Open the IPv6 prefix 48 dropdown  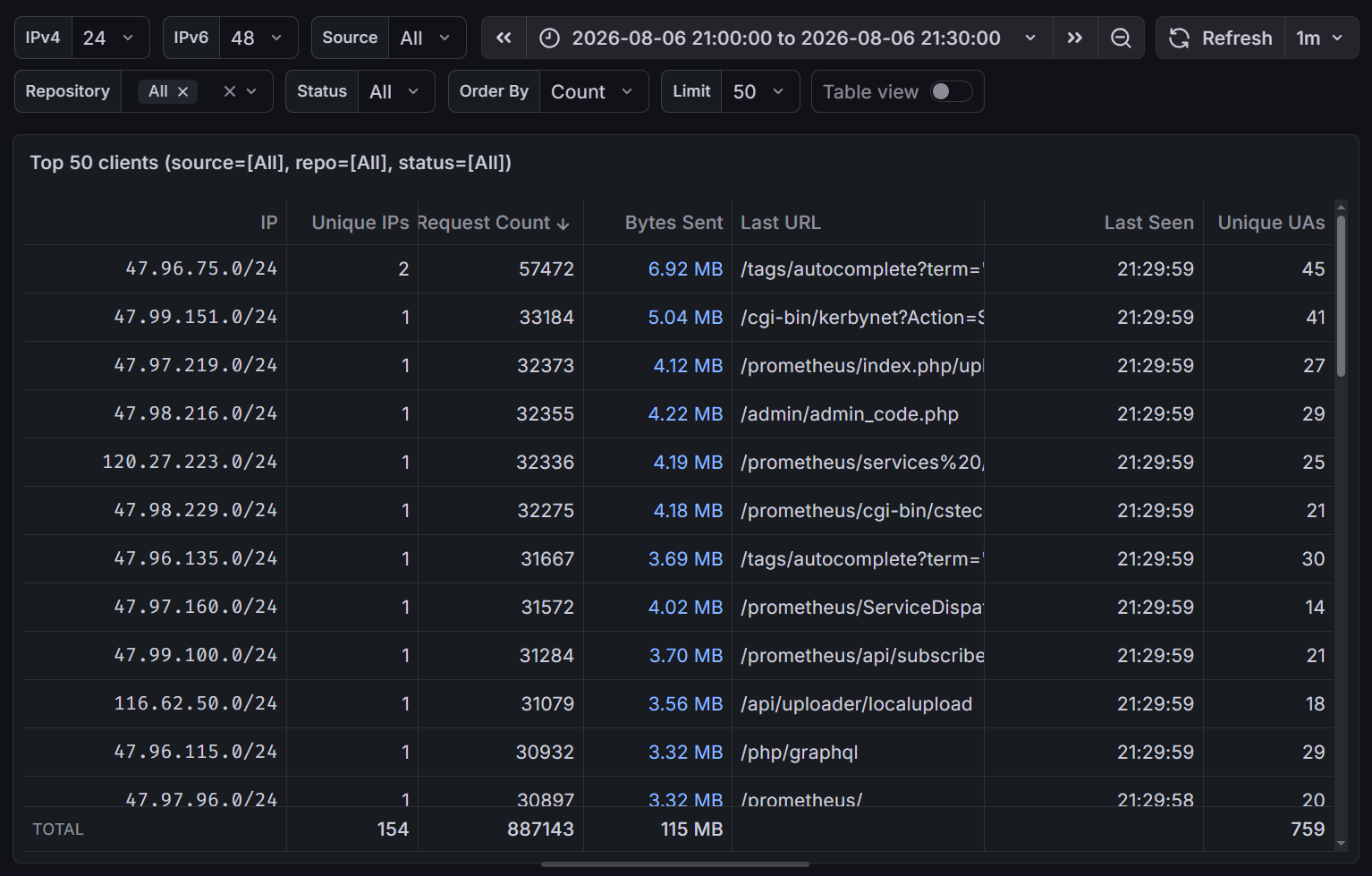[258, 38]
